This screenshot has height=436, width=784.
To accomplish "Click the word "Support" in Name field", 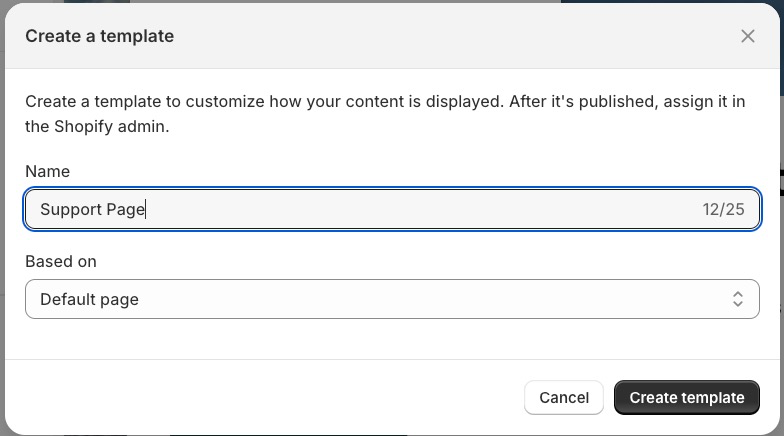I will click(71, 209).
